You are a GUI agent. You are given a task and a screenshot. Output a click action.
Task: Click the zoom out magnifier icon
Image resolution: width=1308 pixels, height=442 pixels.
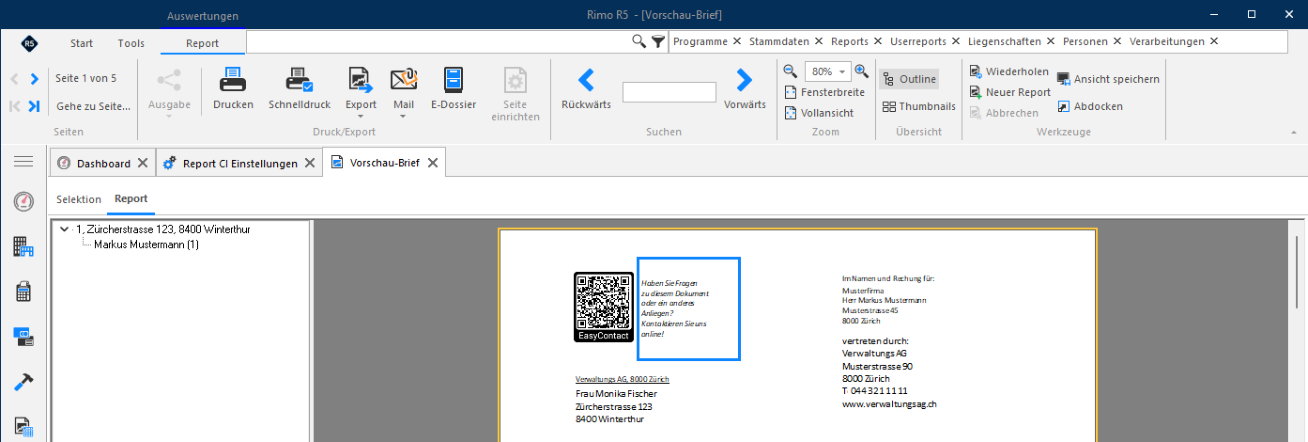coord(790,71)
